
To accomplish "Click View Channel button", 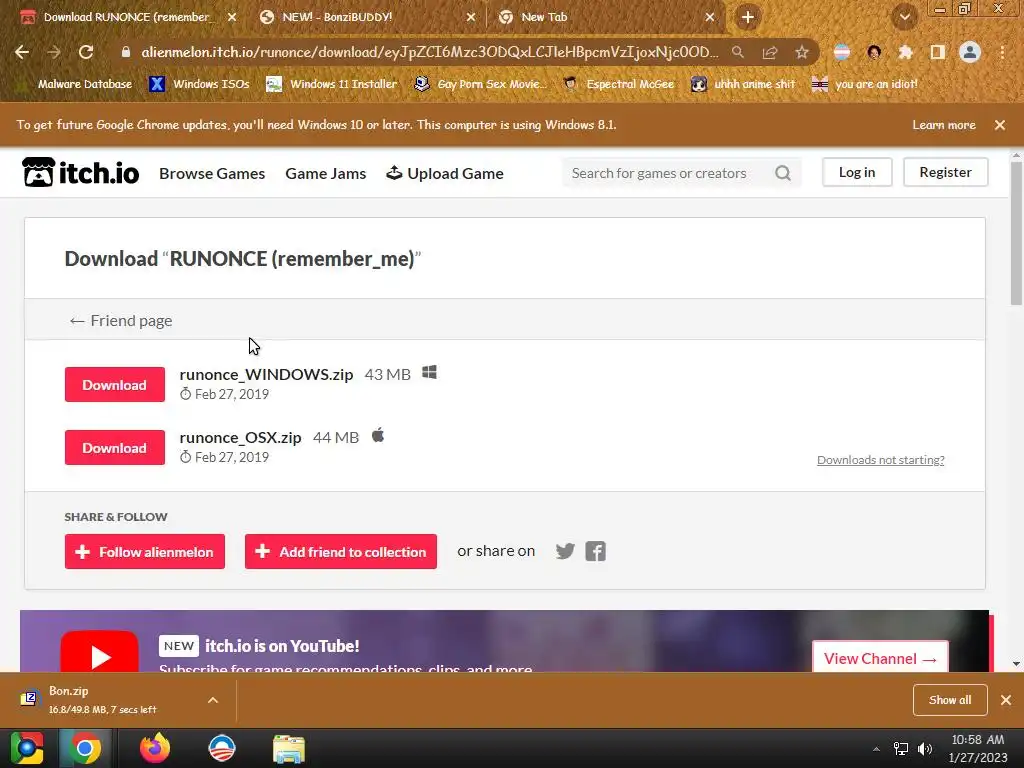I will pyautogui.click(x=880, y=657).
